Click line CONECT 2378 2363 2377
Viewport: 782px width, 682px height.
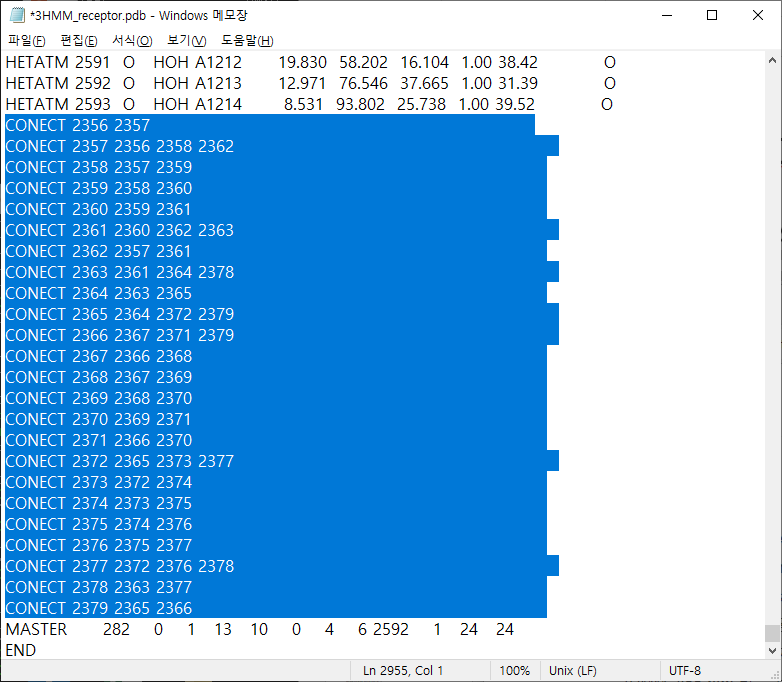tap(99, 587)
